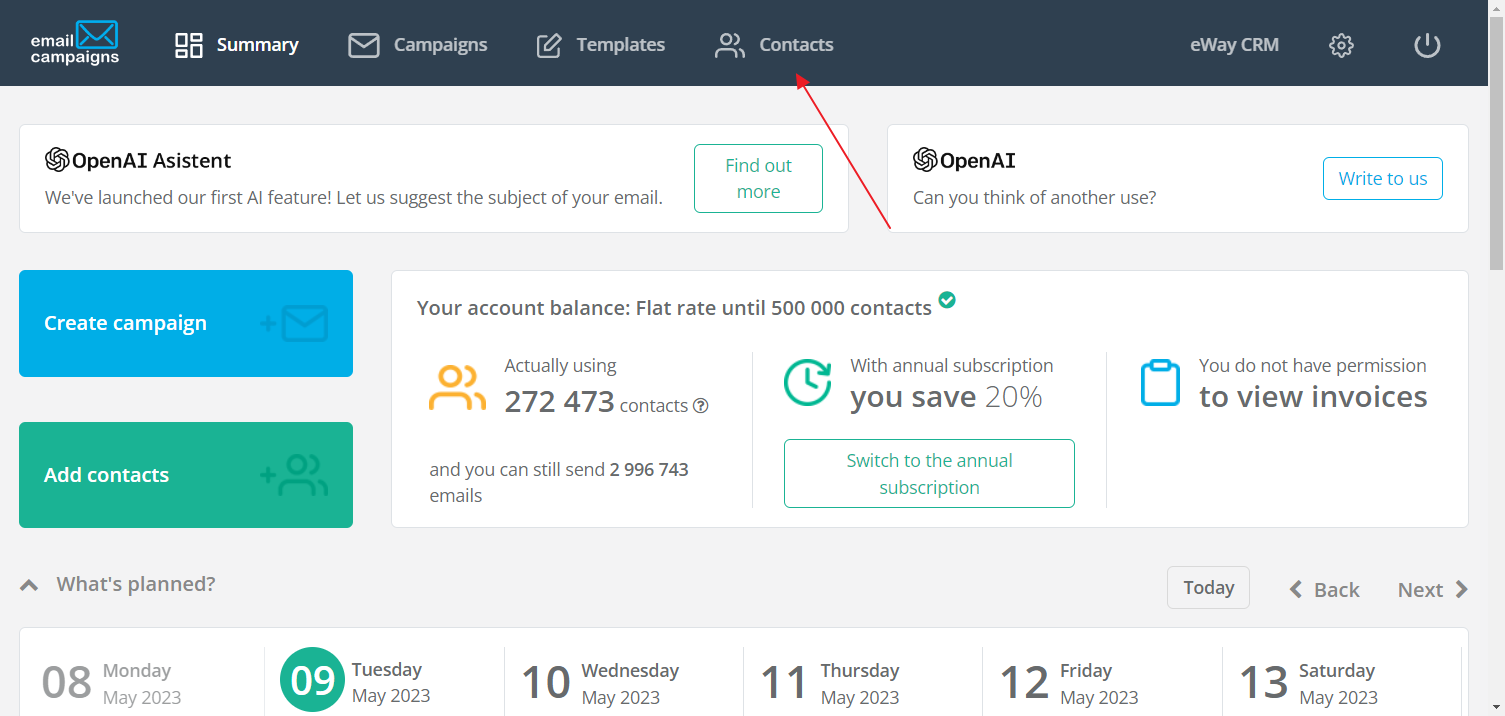Click the 'to view invoices' text

(1313, 397)
